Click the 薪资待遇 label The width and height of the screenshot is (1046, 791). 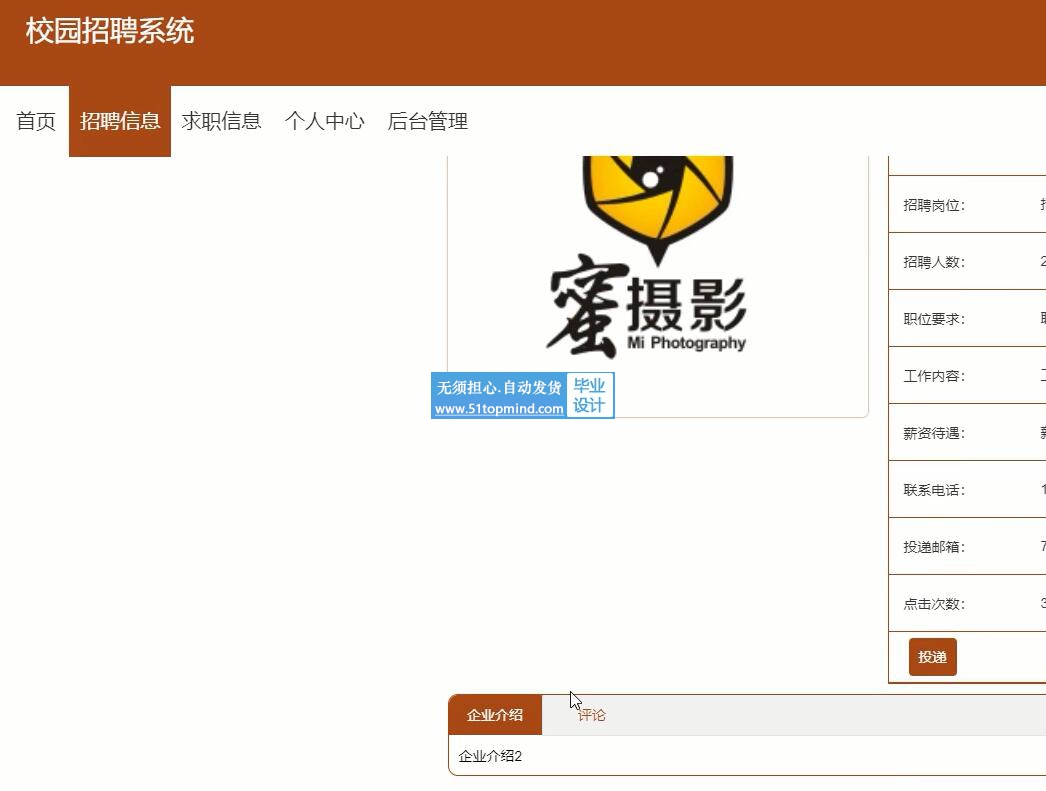pyautogui.click(x=934, y=434)
